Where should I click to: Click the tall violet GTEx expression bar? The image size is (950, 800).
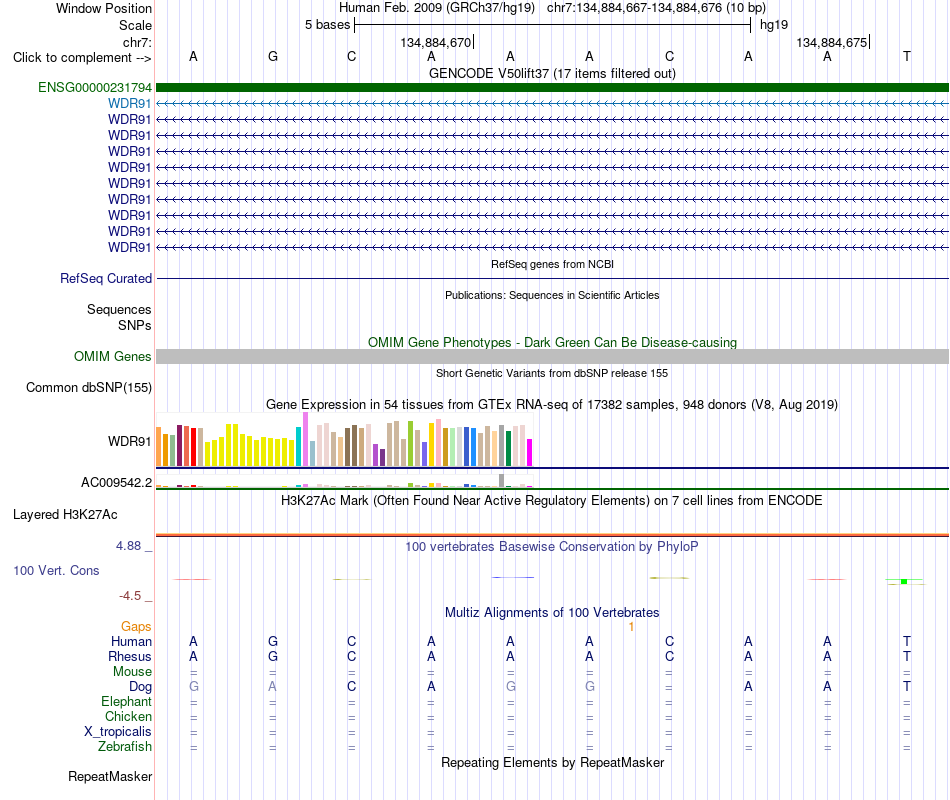pyautogui.click(x=305, y=439)
